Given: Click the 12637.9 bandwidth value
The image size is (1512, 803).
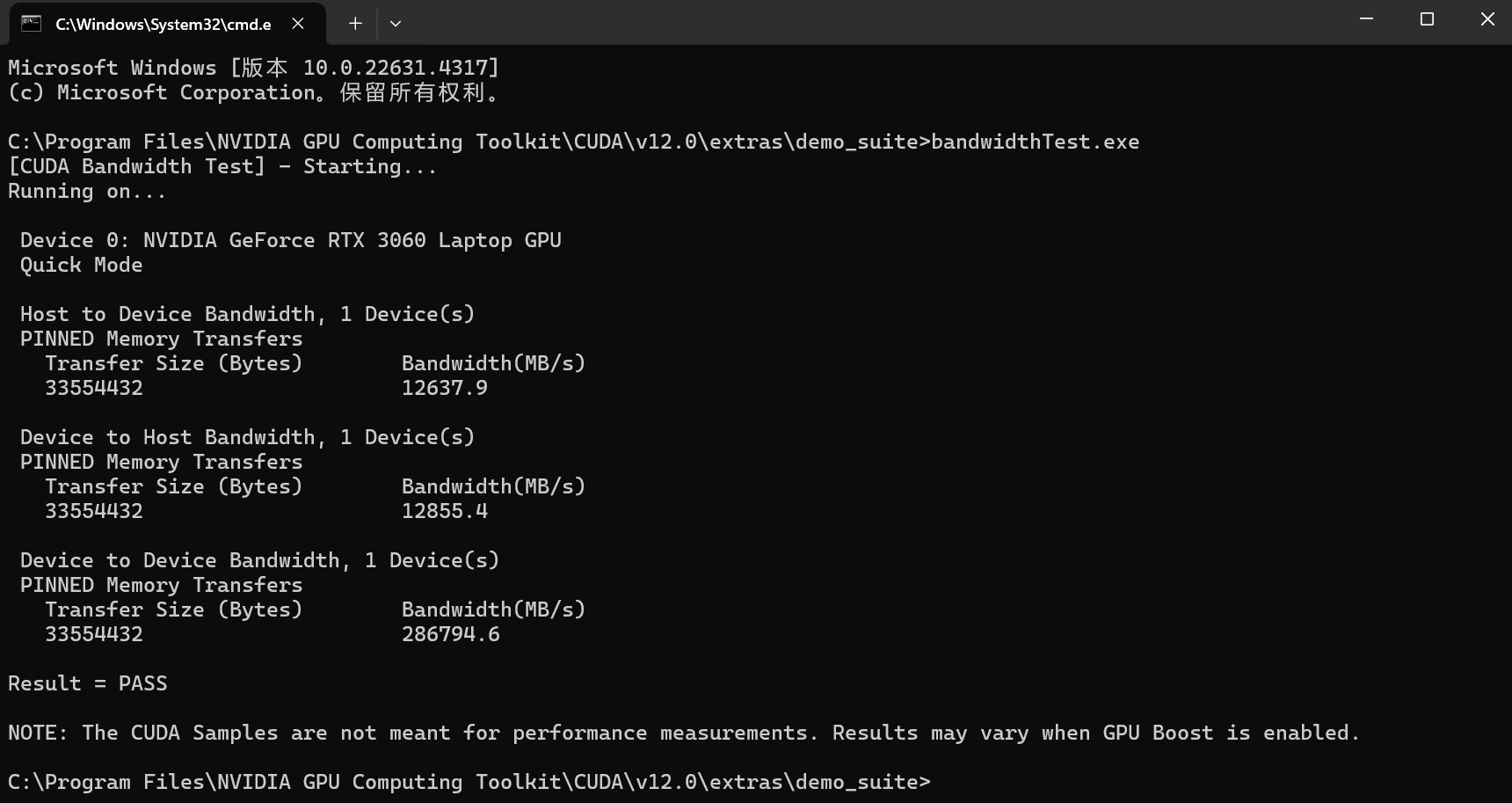Looking at the screenshot, I should click(x=445, y=388).
